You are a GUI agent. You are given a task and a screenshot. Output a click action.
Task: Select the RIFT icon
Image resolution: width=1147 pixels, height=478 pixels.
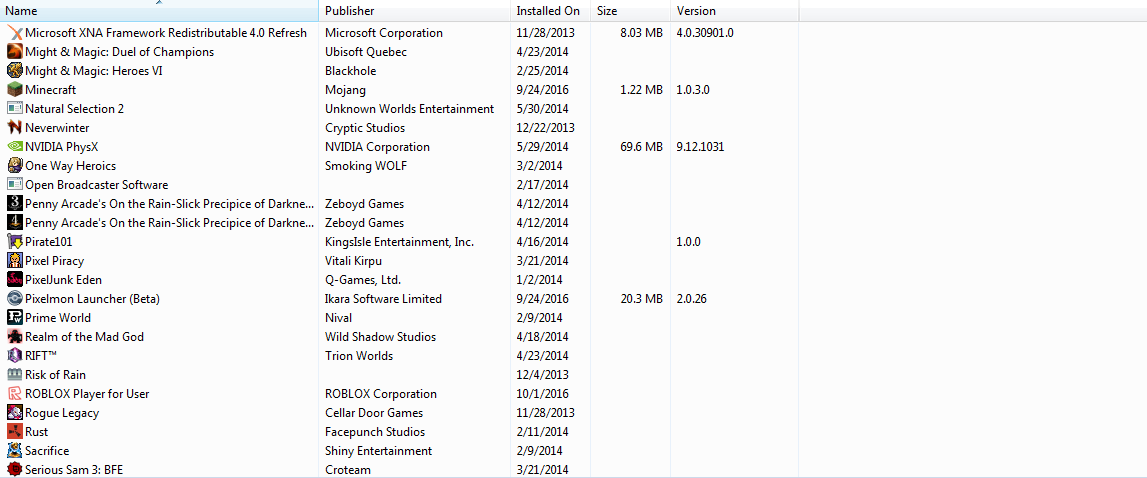pos(15,356)
